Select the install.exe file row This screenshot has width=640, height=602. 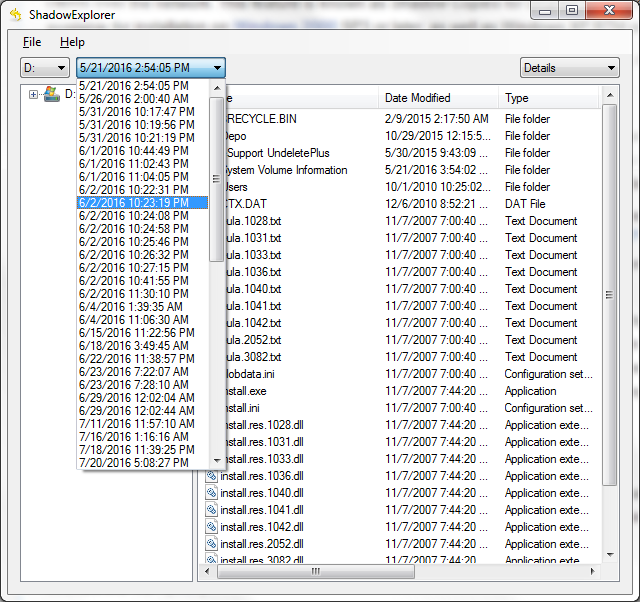[x=413, y=391]
